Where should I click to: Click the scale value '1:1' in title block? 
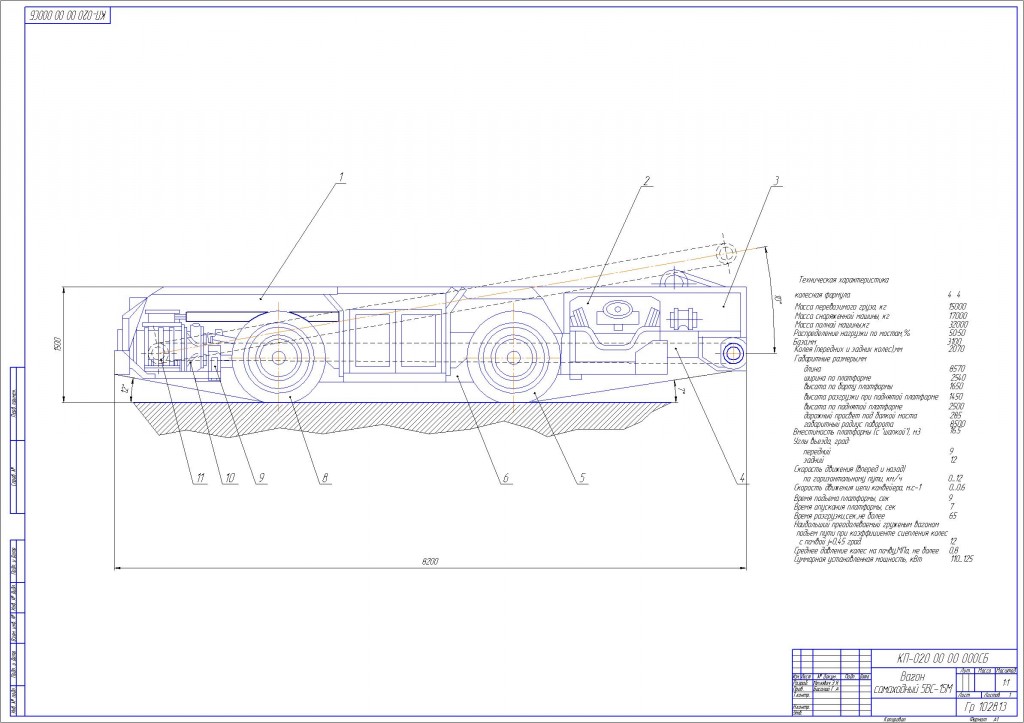(1006, 683)
